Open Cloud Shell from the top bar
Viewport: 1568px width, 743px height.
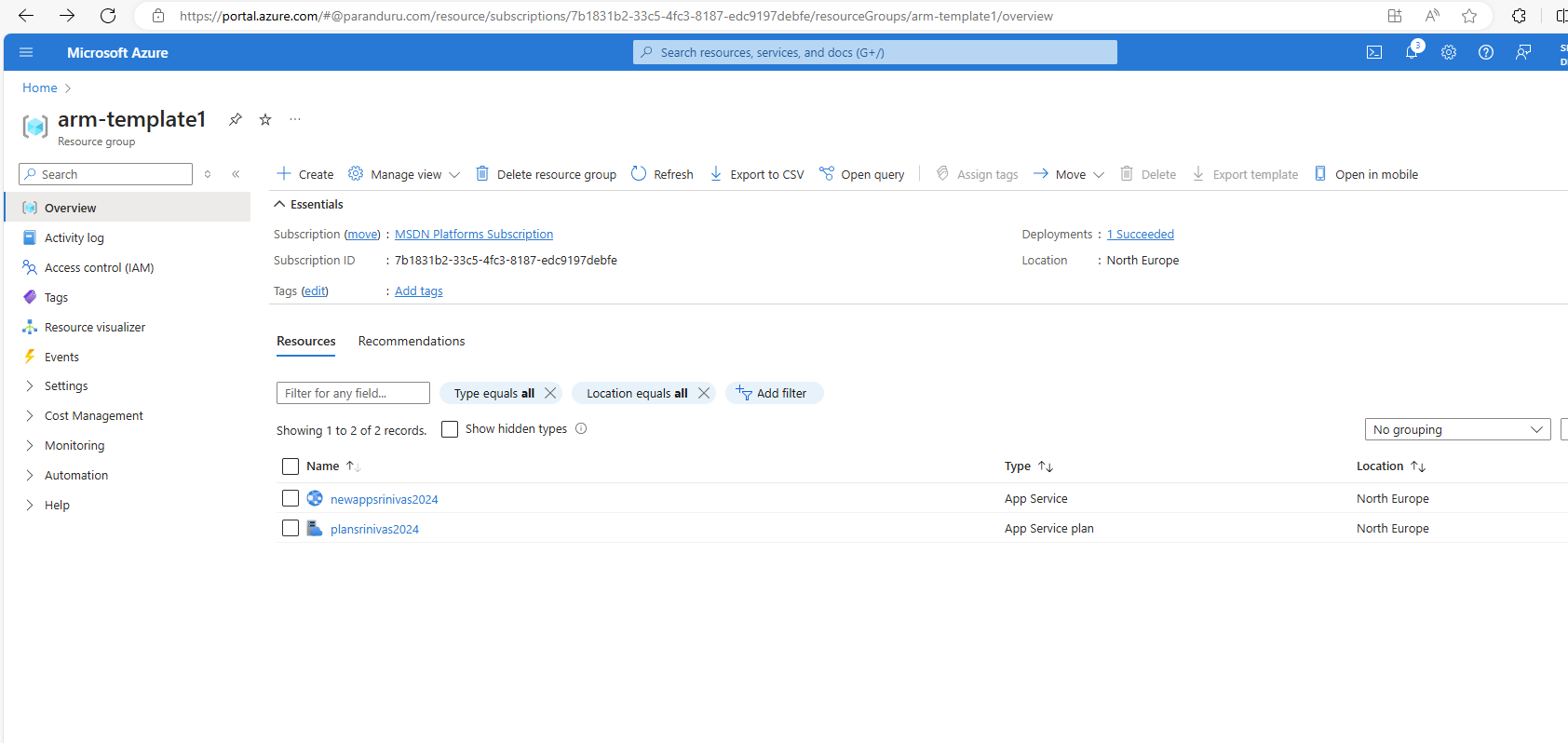point(1374,52)
